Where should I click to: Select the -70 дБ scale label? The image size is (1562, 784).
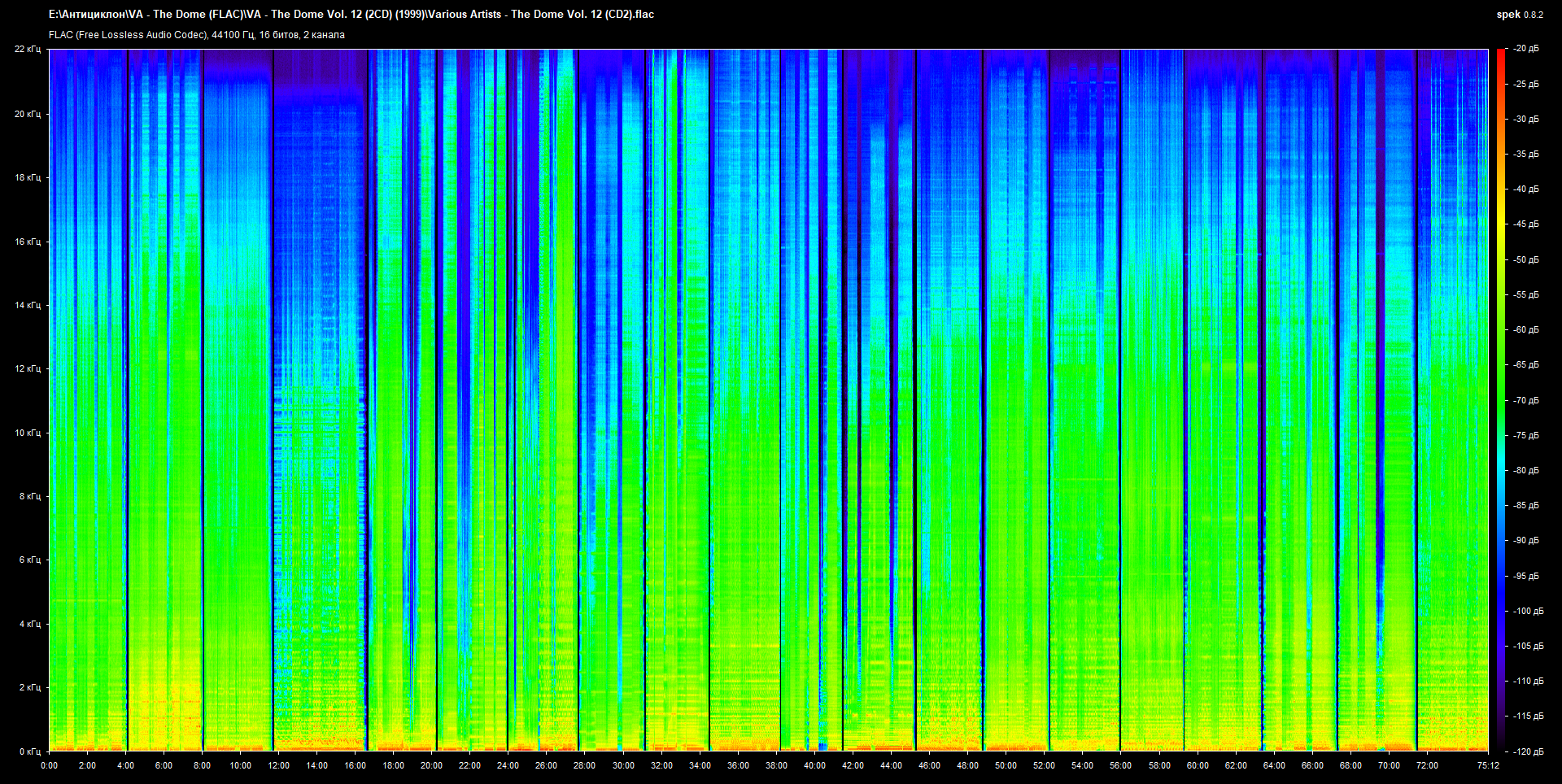tap(1526, 400)
